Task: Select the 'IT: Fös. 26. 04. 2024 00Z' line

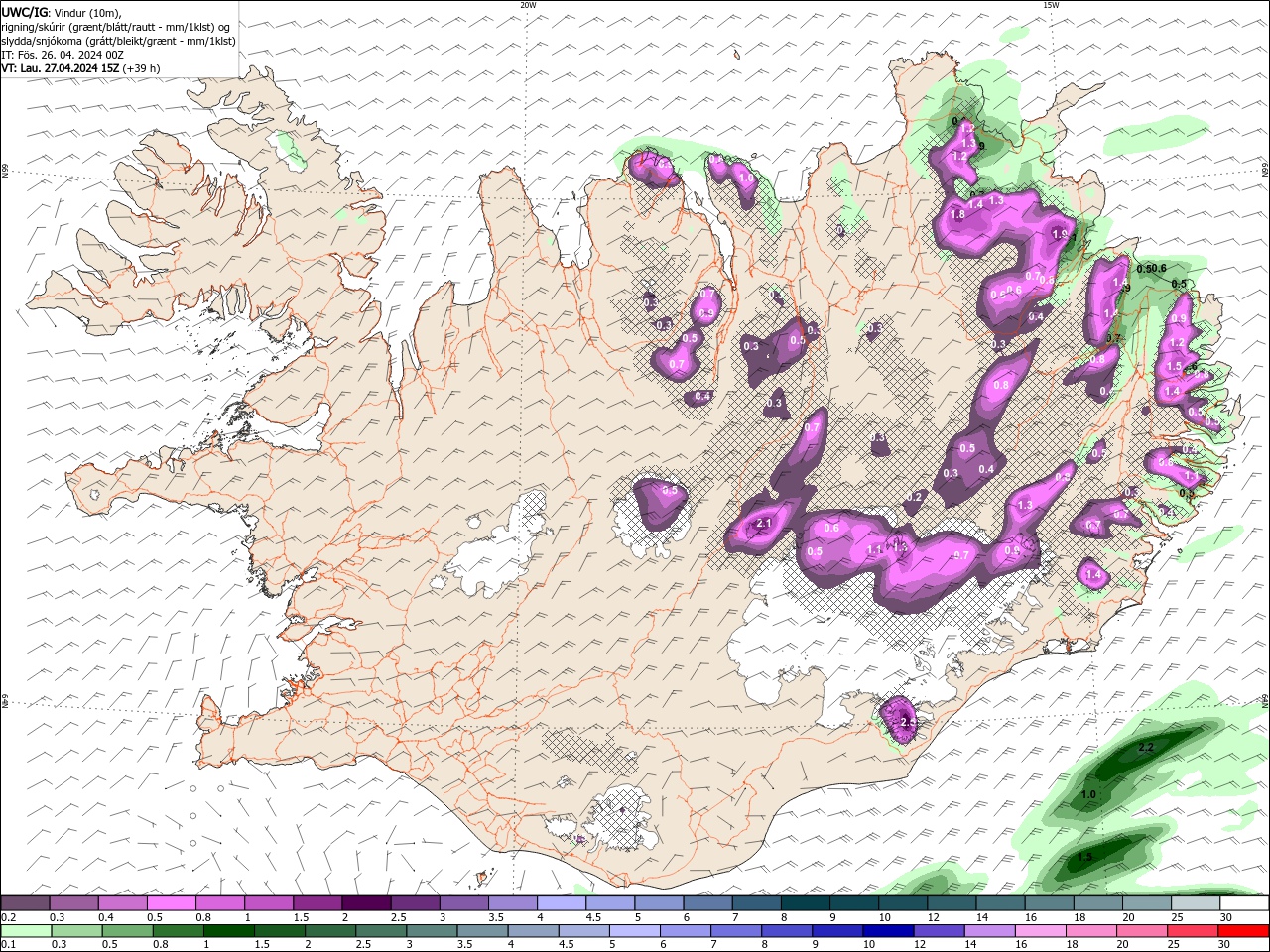Action: point(63,55)
